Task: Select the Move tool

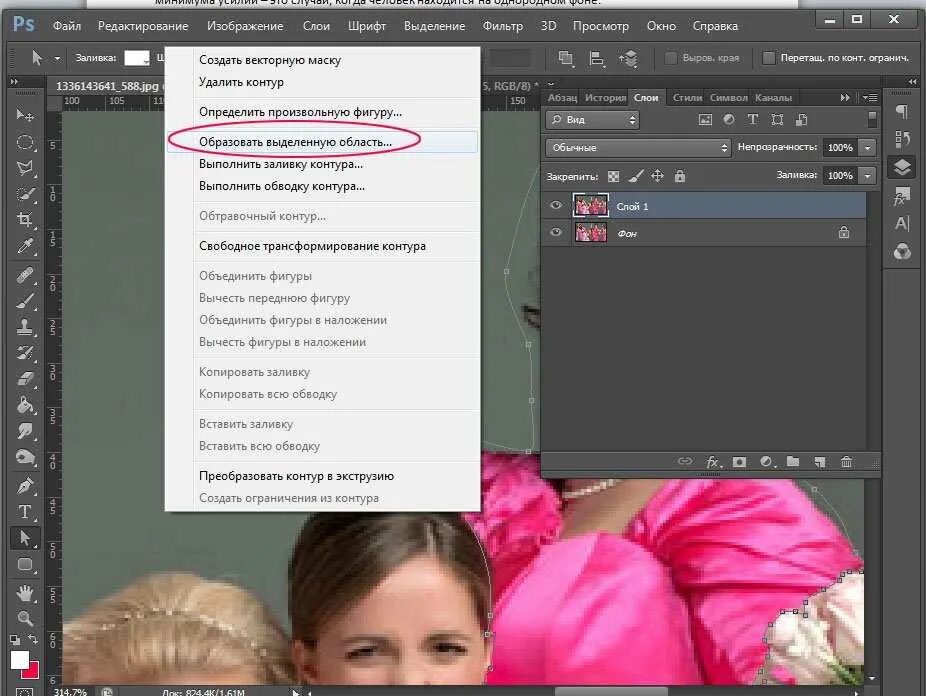Action: tap(25, 115)
